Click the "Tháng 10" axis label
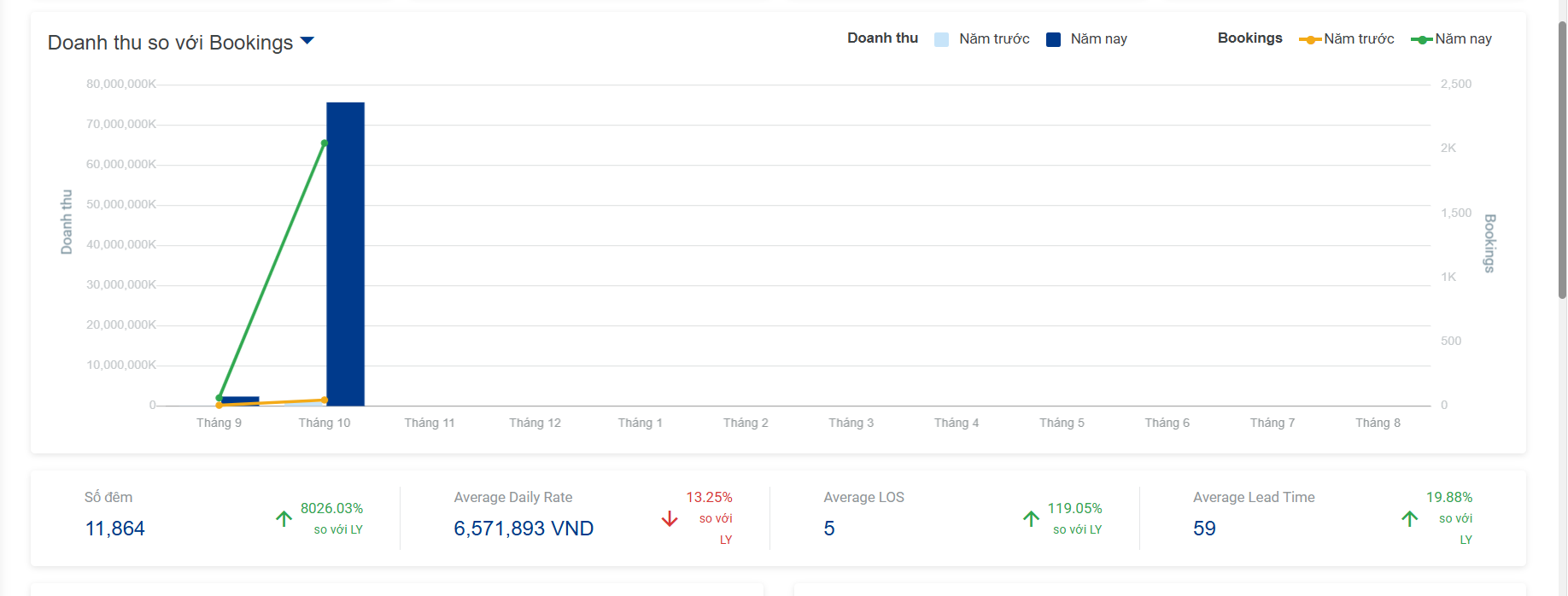Image resolution: width=1568 pixels, height=596 pixels. pyautogui.click(x=325, y=423)
